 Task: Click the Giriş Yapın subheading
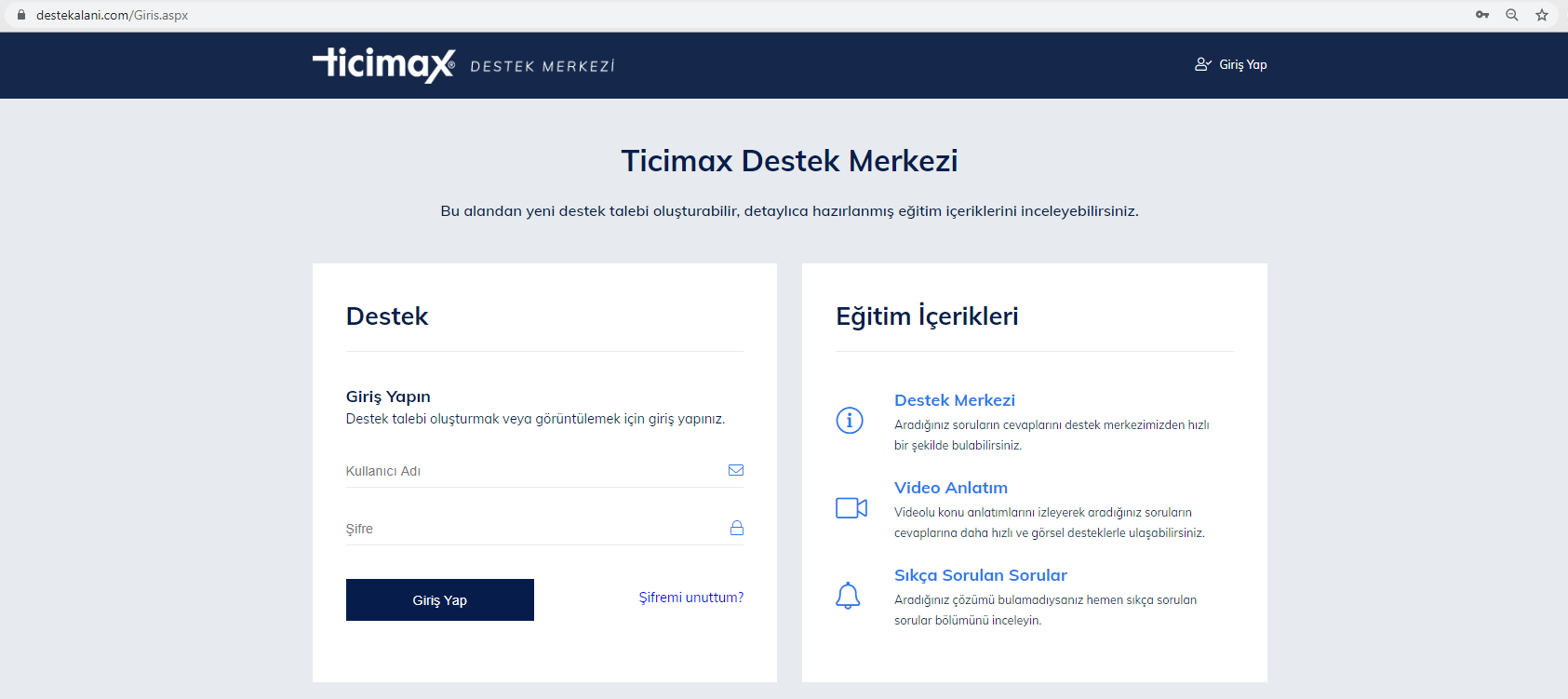pyautogui.click(x=388, y=397)
